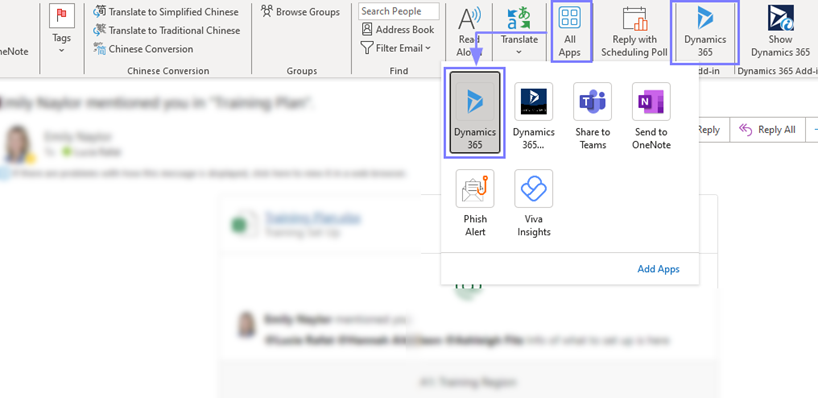Screen dimensions: 818x398
Task: Click the Dynamics 365 ribbon button
Action: [x=705, y=31]
